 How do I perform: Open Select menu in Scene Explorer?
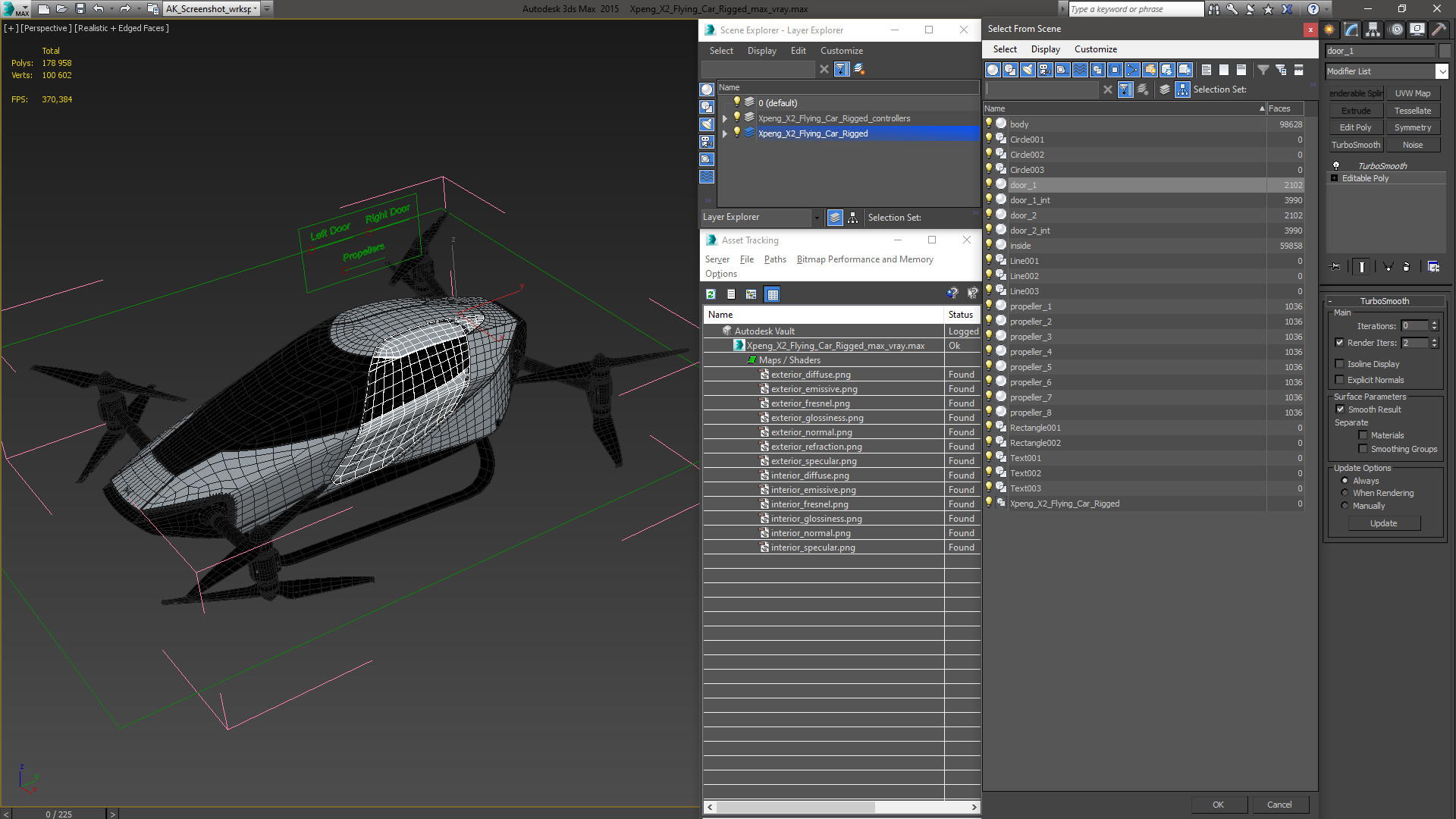tap(721, 51)
